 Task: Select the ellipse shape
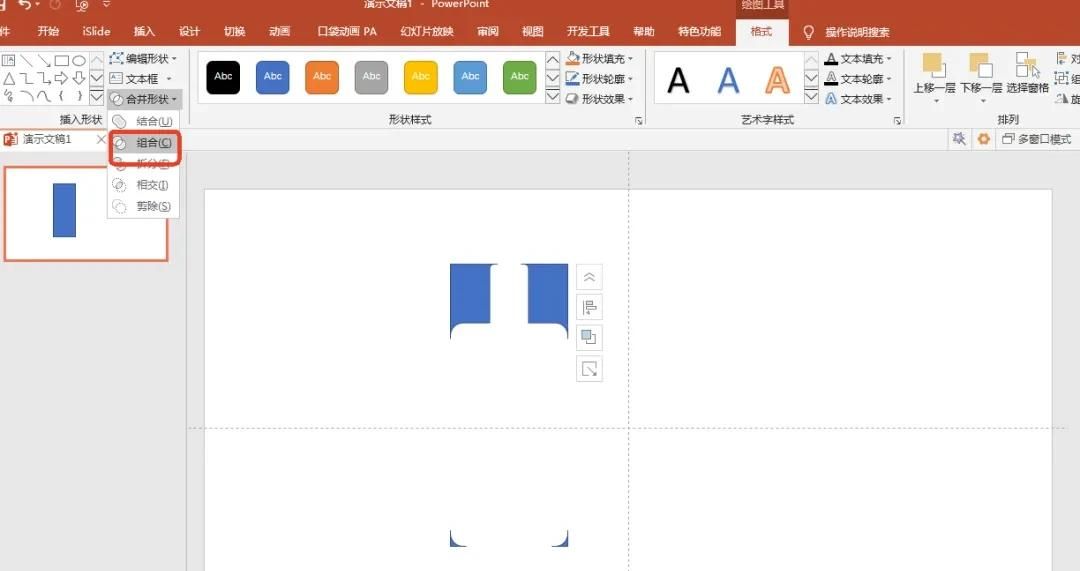pyautogui.click(x=79, y=61)
